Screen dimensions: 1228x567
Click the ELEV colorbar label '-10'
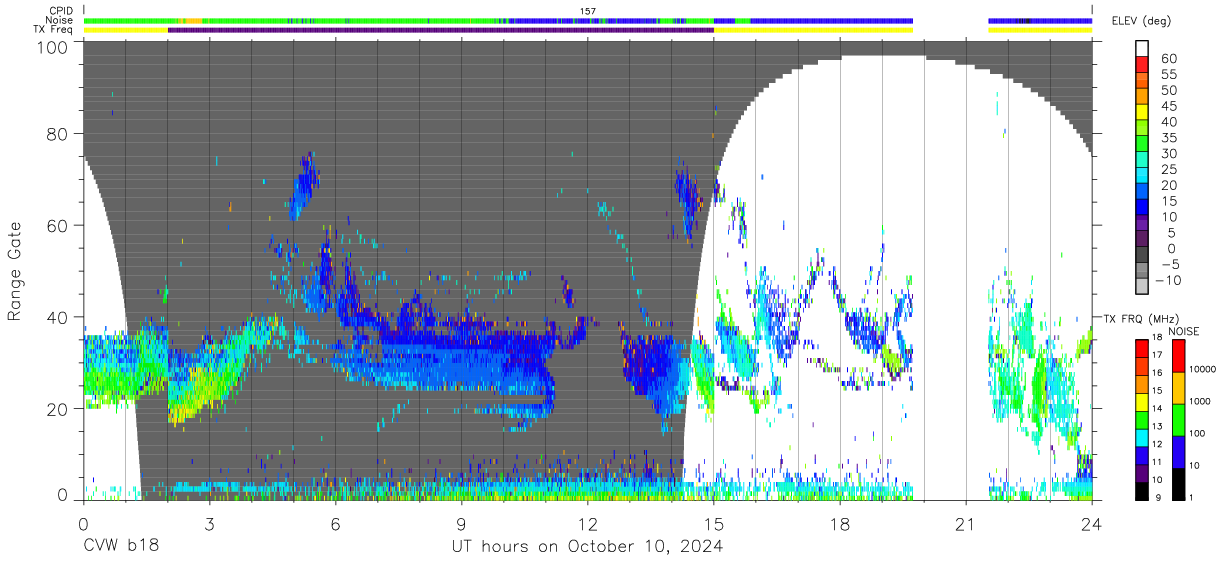[1169, 280]
